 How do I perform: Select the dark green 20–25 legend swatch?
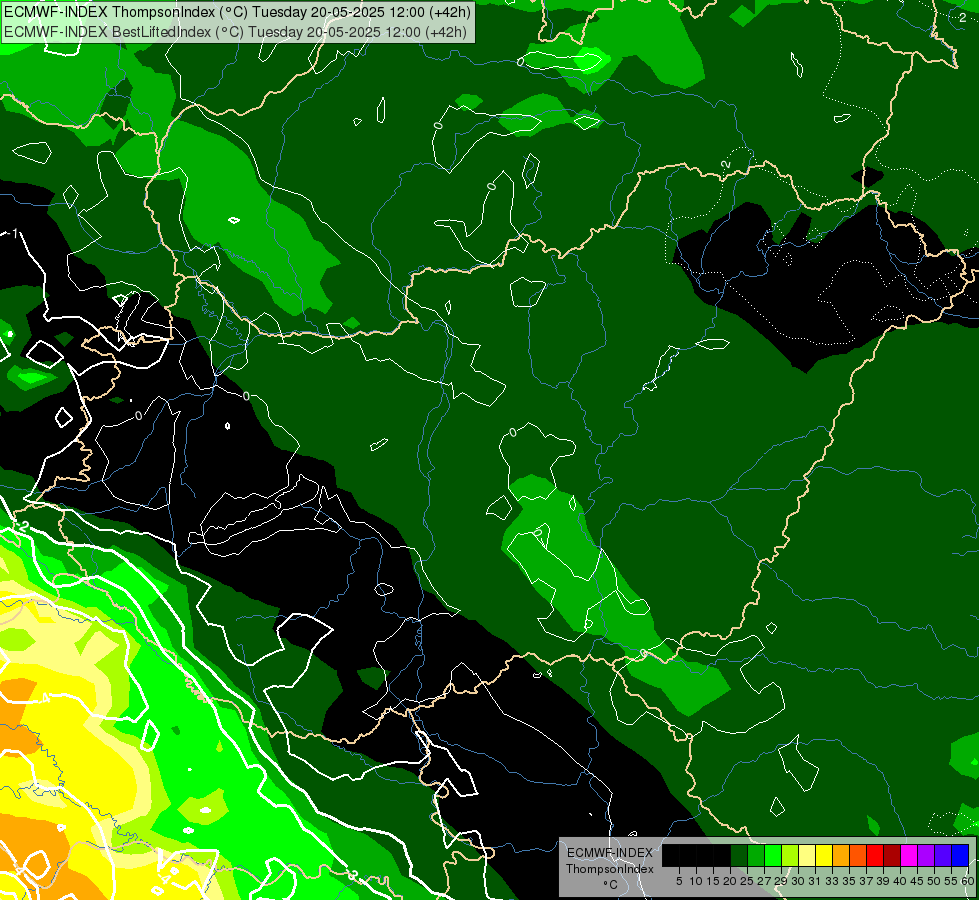tap(739, 855)
